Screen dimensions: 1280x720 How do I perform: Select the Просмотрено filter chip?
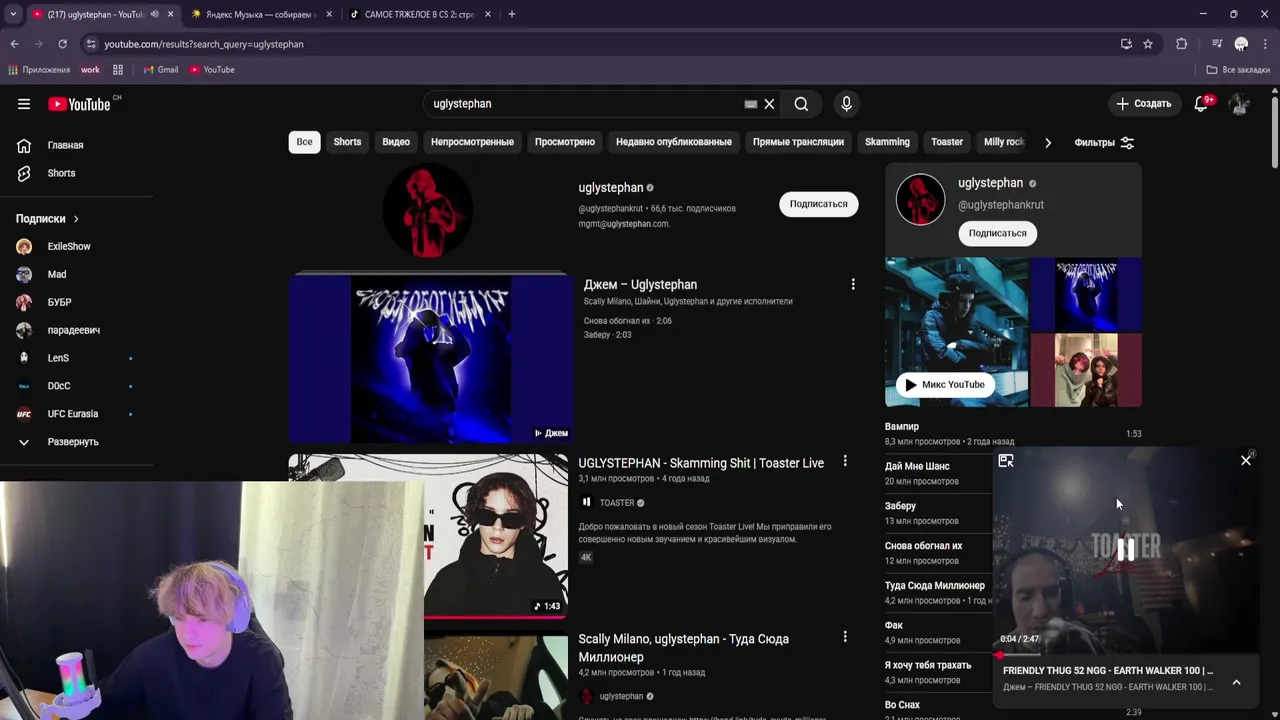pos(565,142)
